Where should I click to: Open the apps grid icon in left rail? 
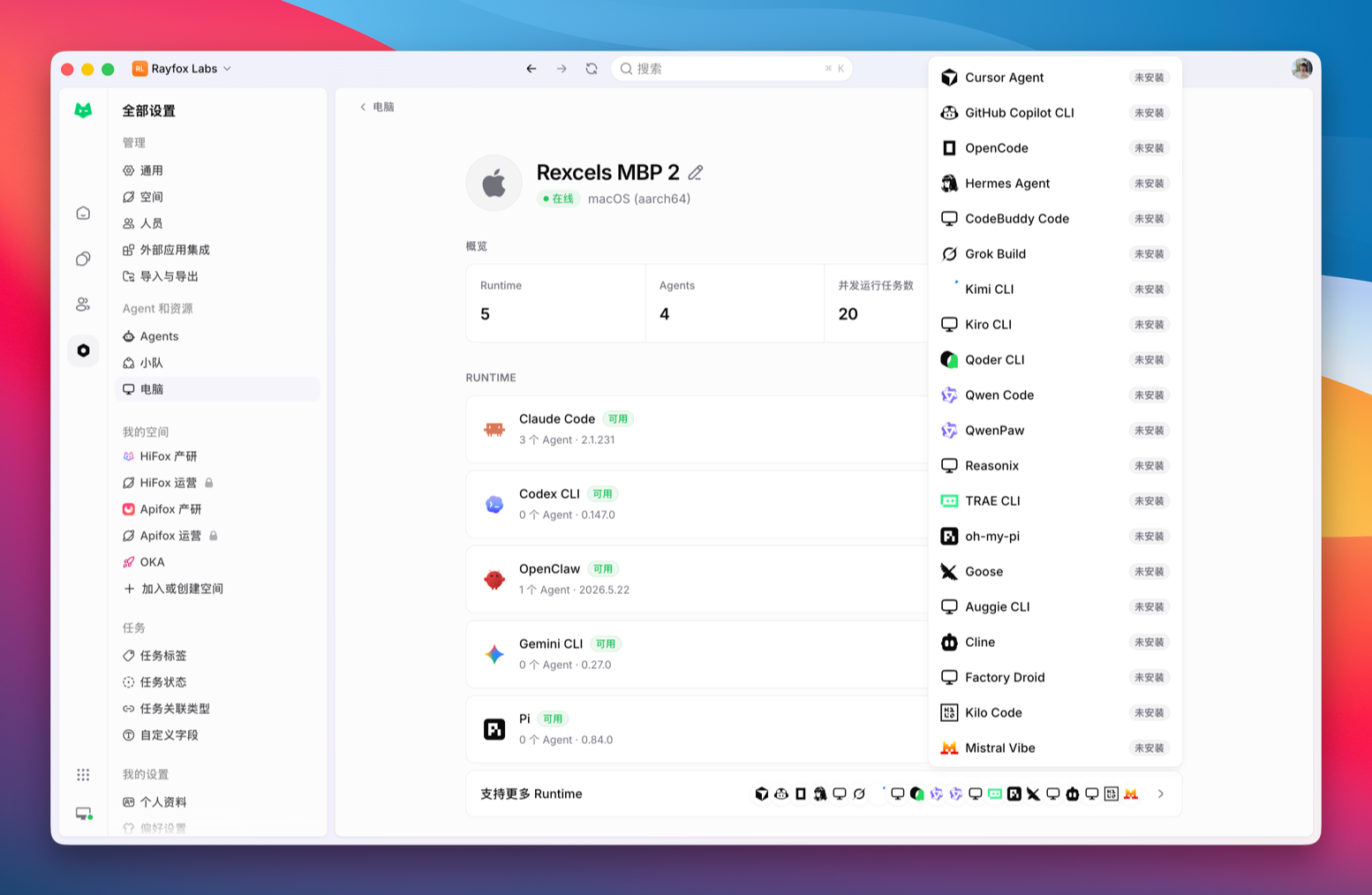tap(83, 774)
